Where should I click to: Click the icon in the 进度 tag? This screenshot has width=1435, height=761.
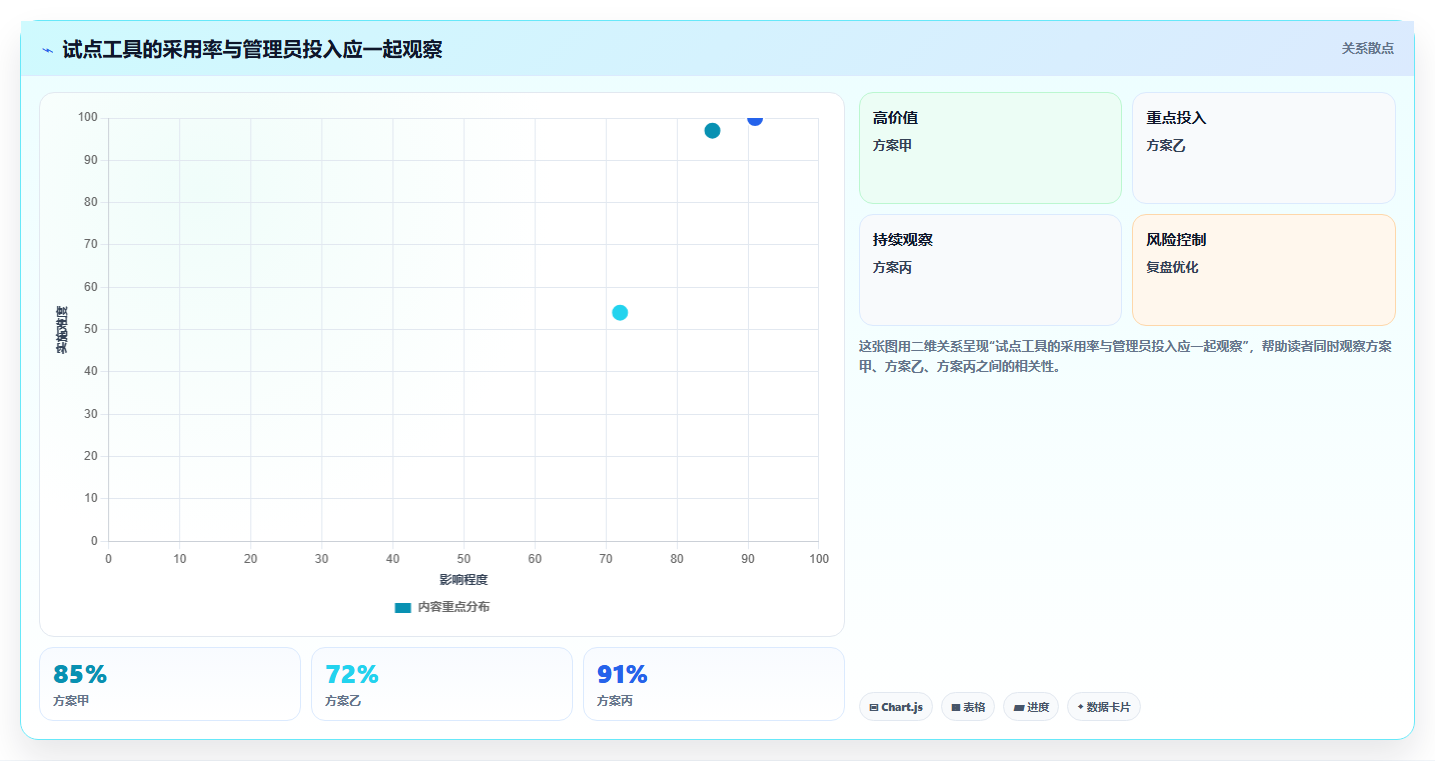point(1018,707)
